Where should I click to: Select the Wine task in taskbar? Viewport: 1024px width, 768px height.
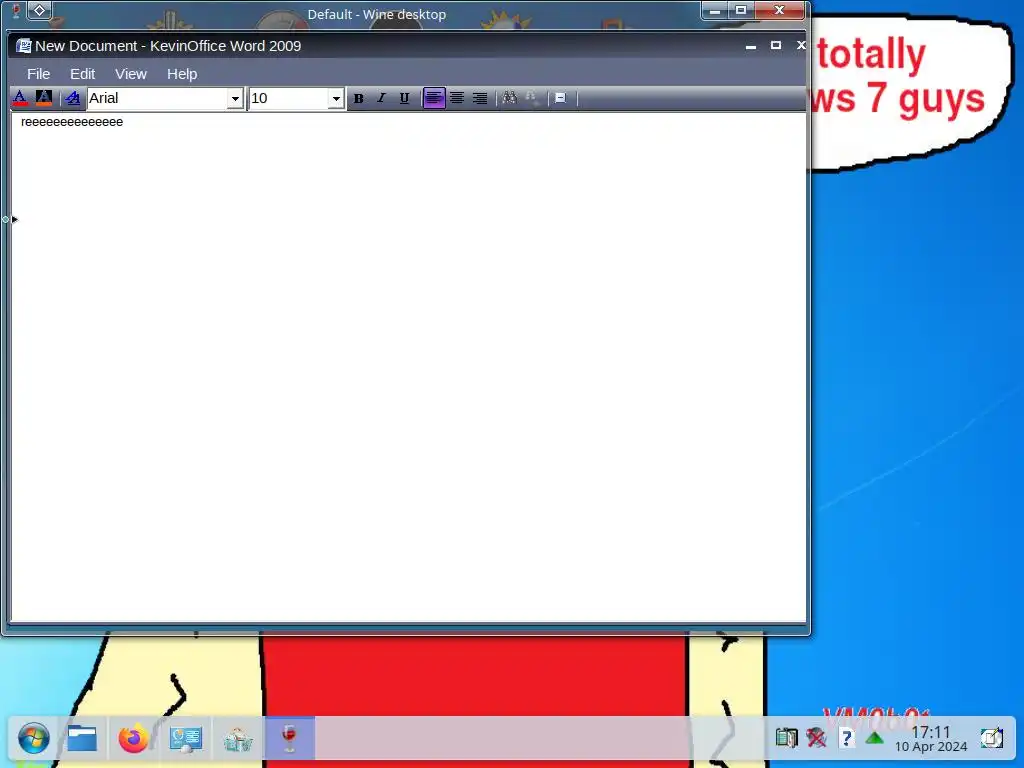tap(290, 739)
